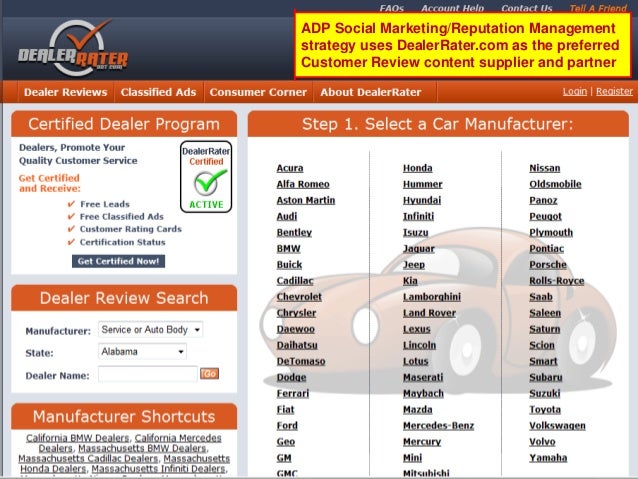Open California BMW Dealers shortcut
This screenshot has width=638, height=479.
pyautogui.click(x=77, y=438)
